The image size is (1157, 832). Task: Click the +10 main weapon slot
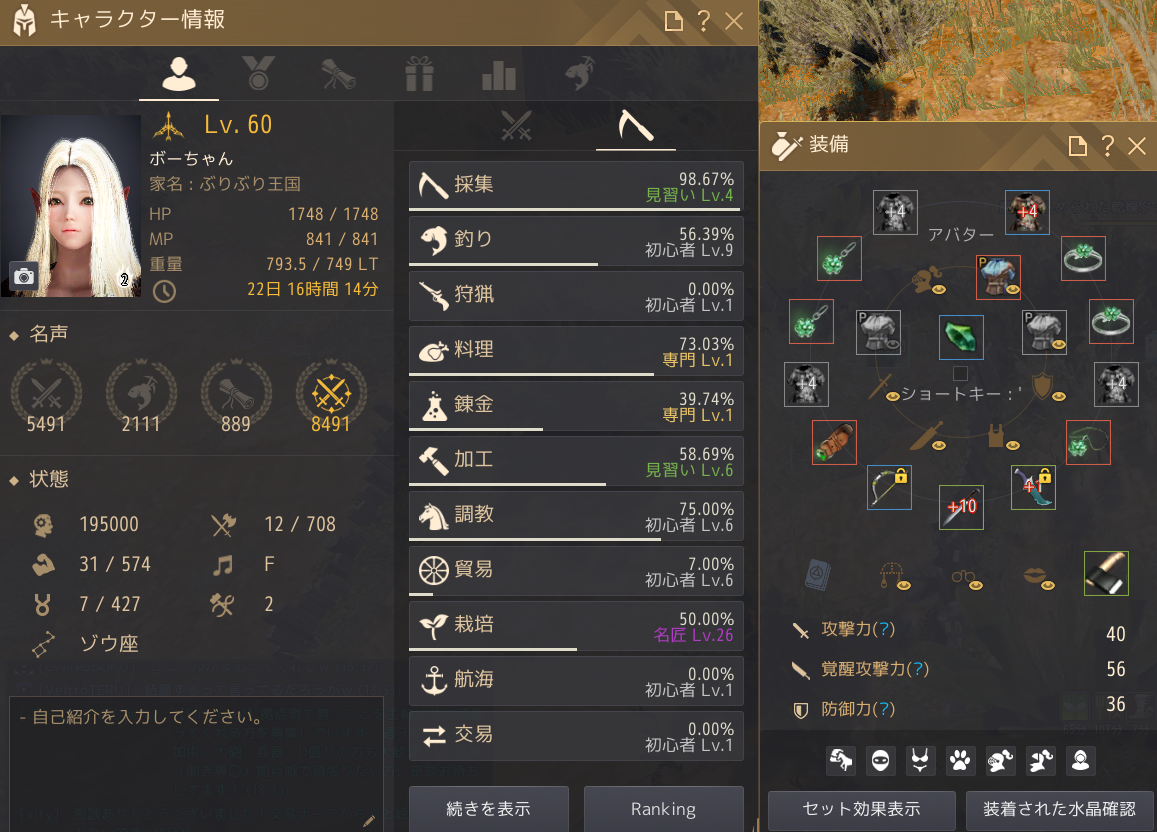tap(961, 507)
